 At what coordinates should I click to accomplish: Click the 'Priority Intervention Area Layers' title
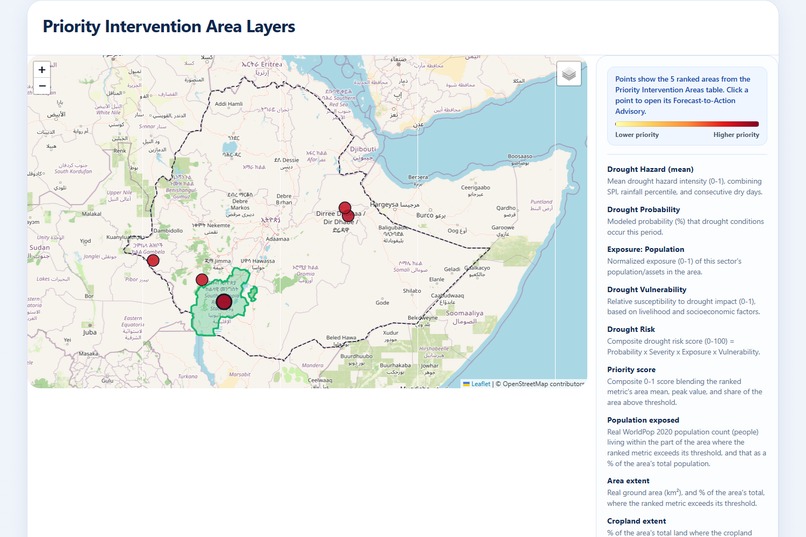[x=169, y=26]
